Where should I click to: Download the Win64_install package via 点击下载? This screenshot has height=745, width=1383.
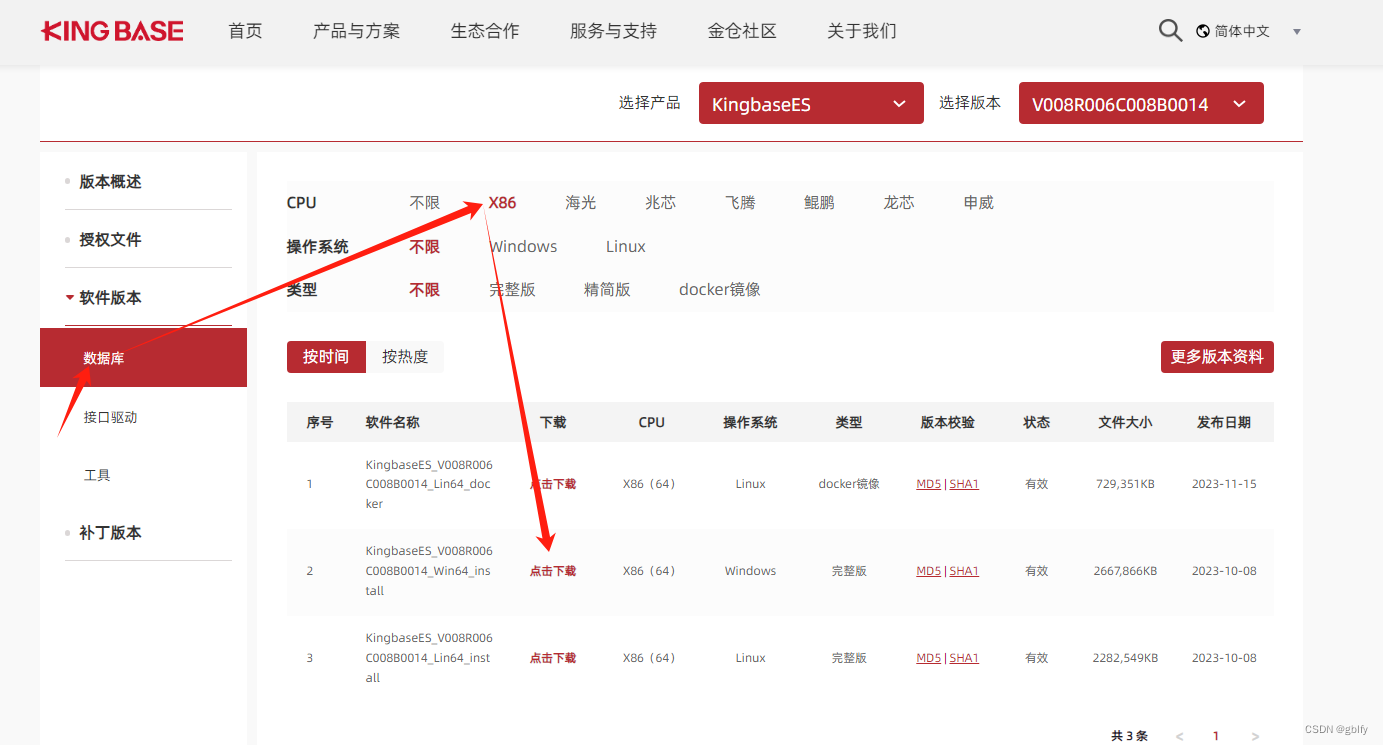point(552,570)
